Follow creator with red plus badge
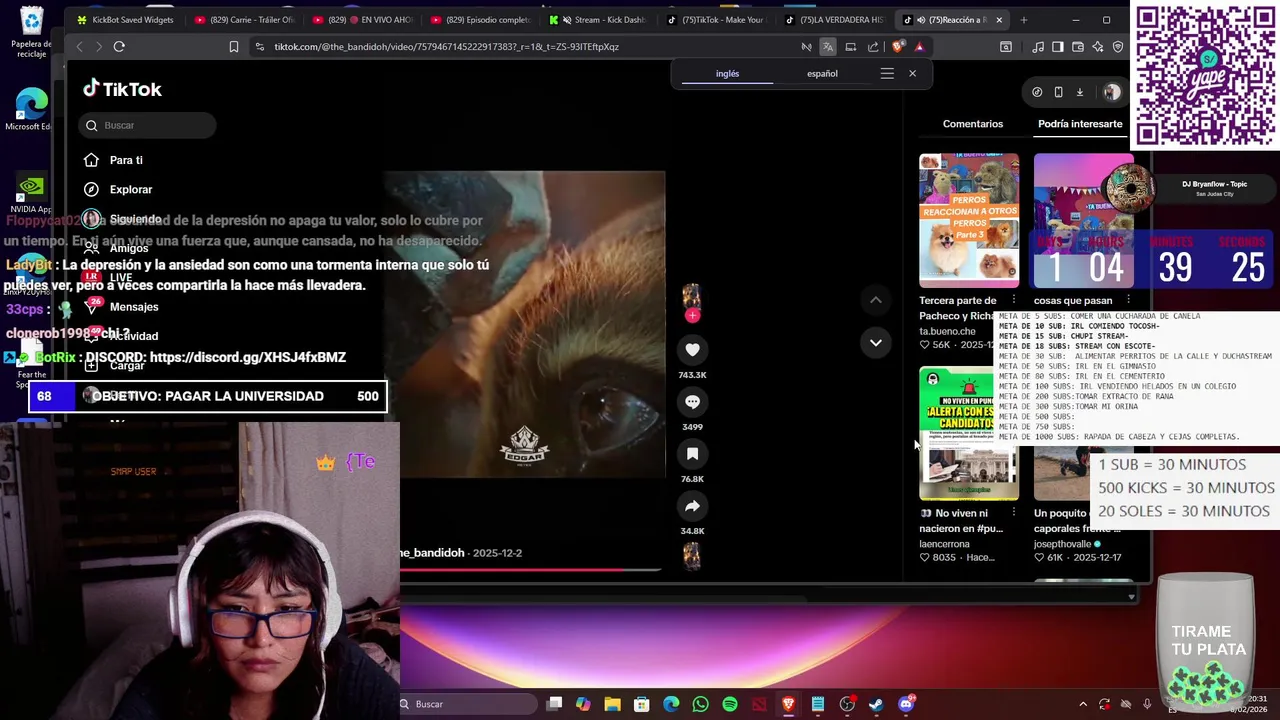Screen dimensions: 1280x720 692,316
